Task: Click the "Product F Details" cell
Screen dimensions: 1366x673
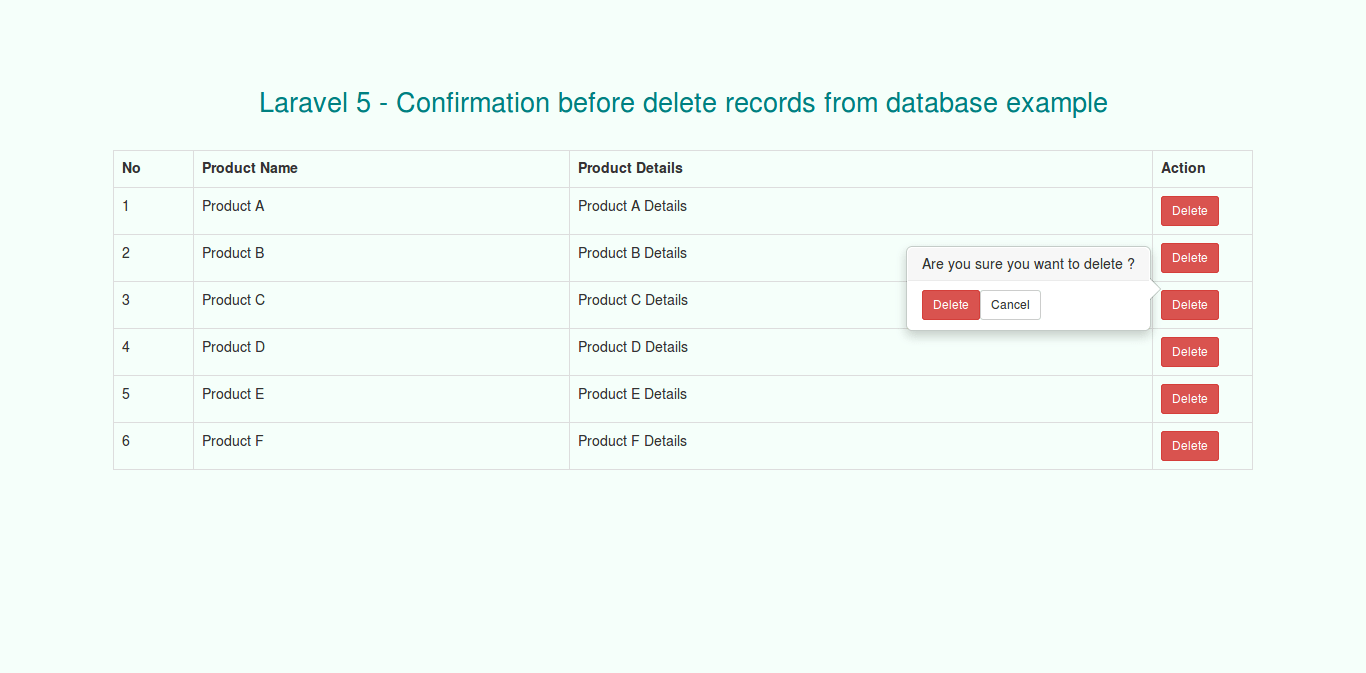Action: click(632, 441)
